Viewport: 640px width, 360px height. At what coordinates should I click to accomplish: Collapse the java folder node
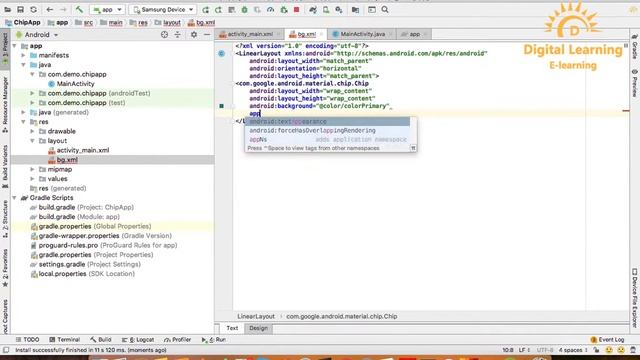[x=24, y=64]
